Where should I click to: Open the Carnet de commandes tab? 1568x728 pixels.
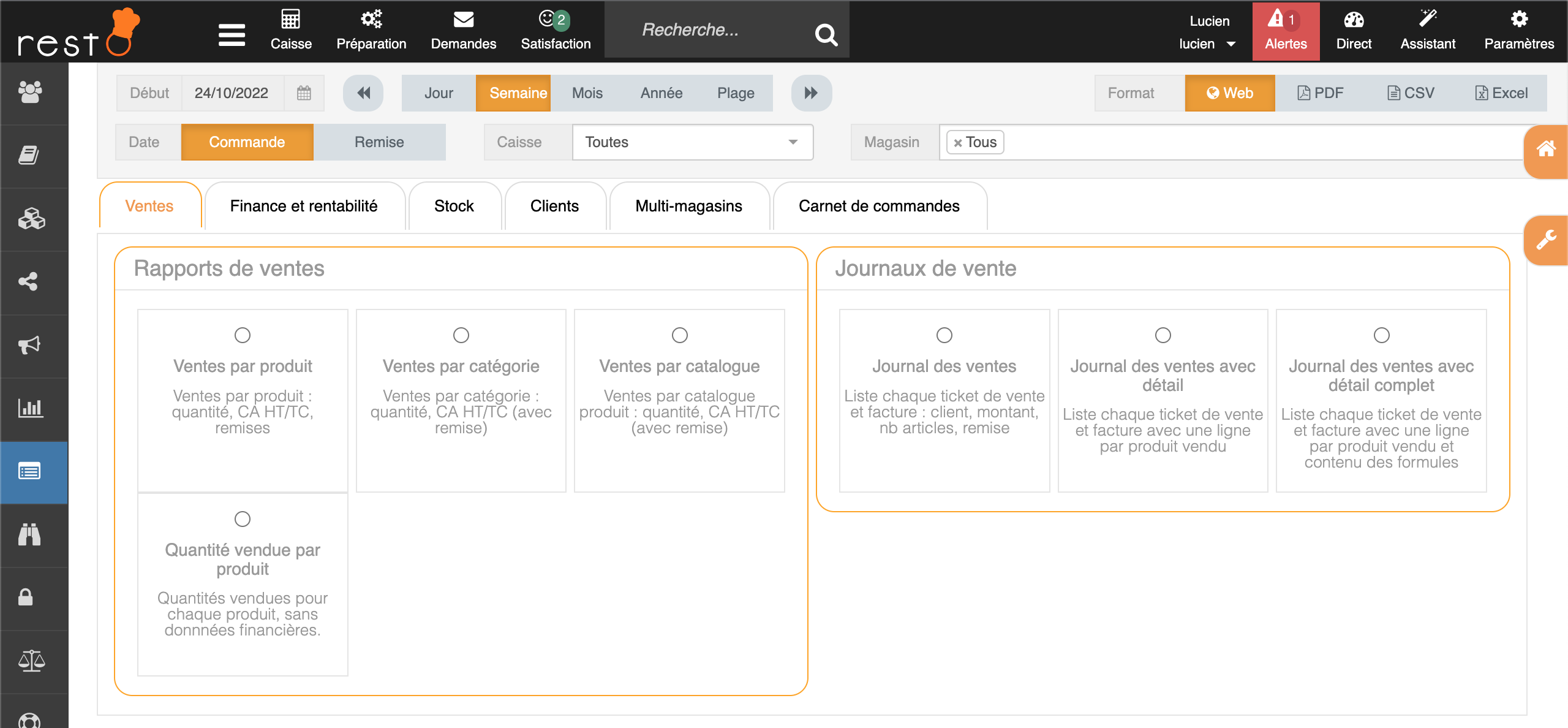[878, 207]
